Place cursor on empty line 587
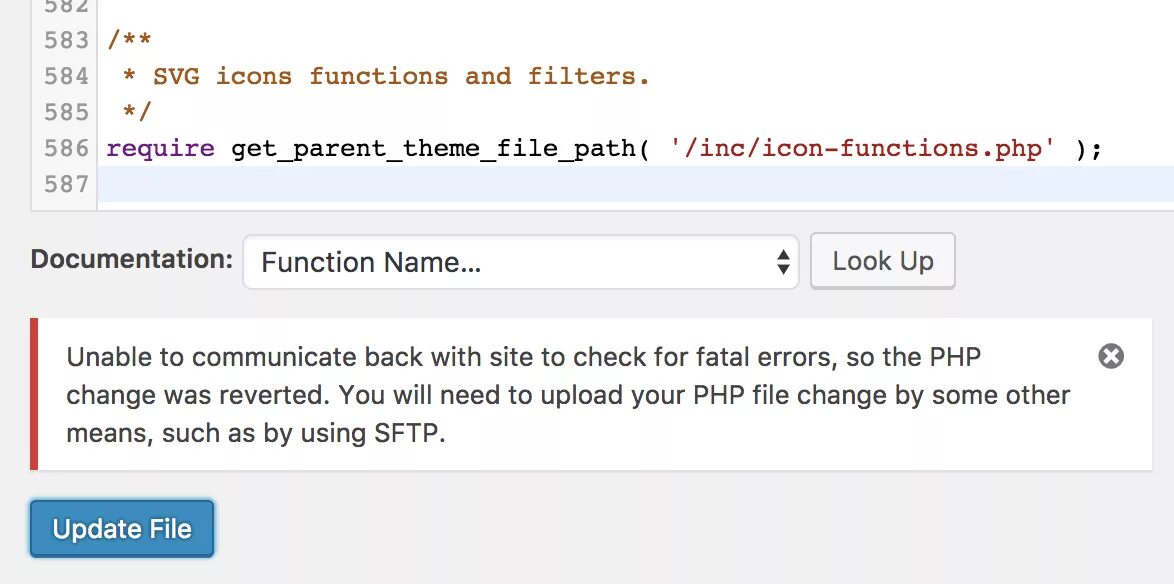This screenshot has width=1174, height=584. pyautogui.click(x=635, y=184)
